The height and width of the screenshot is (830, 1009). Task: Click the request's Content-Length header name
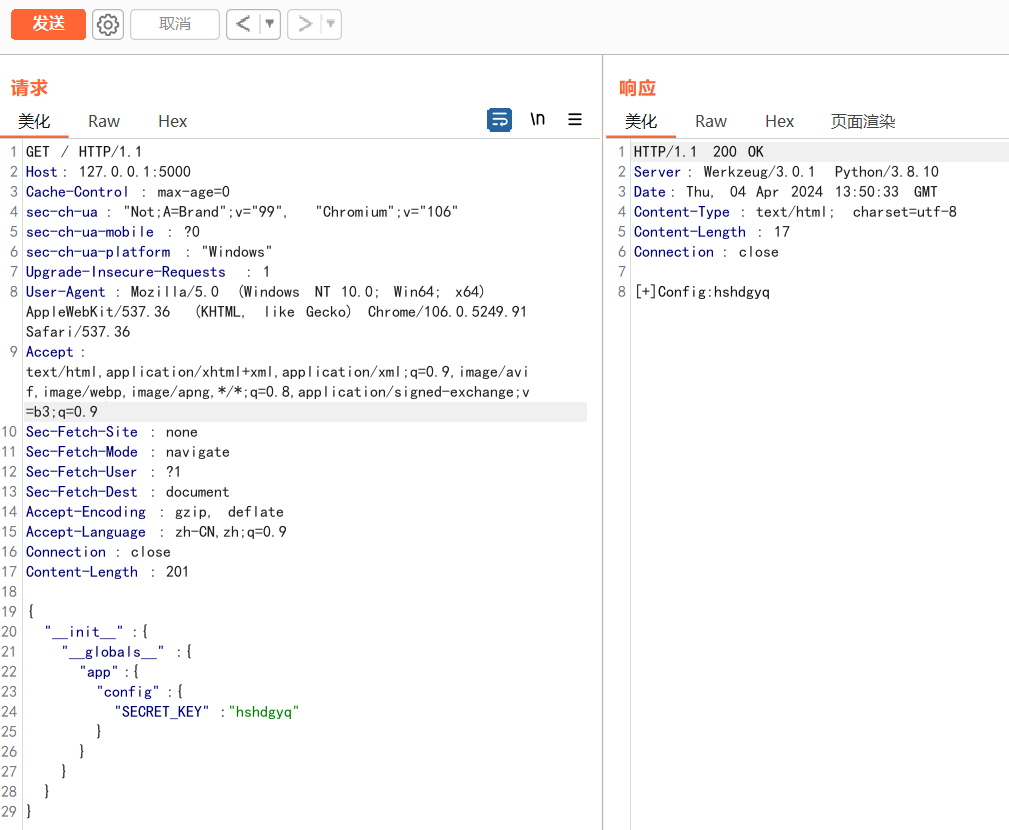(x=82, y=571)
